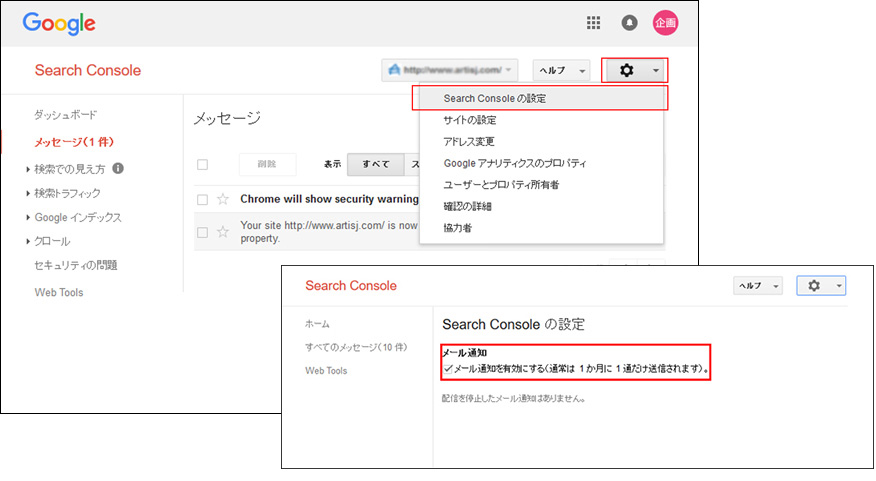876x481 pixels.
Task: Select Search Console の設定 menu item
Action: click(x=540, y=98)
